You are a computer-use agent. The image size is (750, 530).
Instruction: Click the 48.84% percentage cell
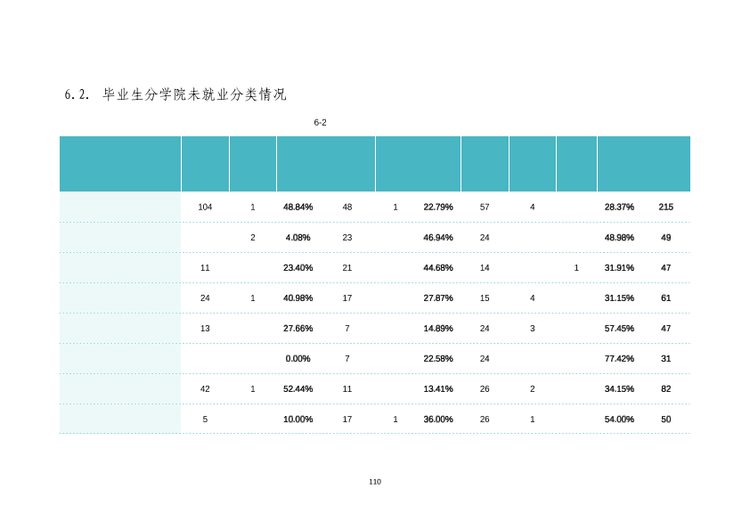[x=298, y=207]
